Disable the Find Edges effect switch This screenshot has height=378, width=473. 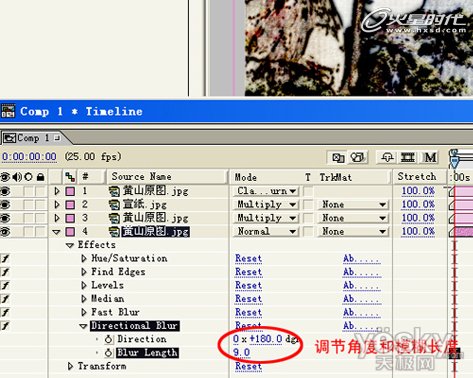pyautogui.click(x=5, y=272)
